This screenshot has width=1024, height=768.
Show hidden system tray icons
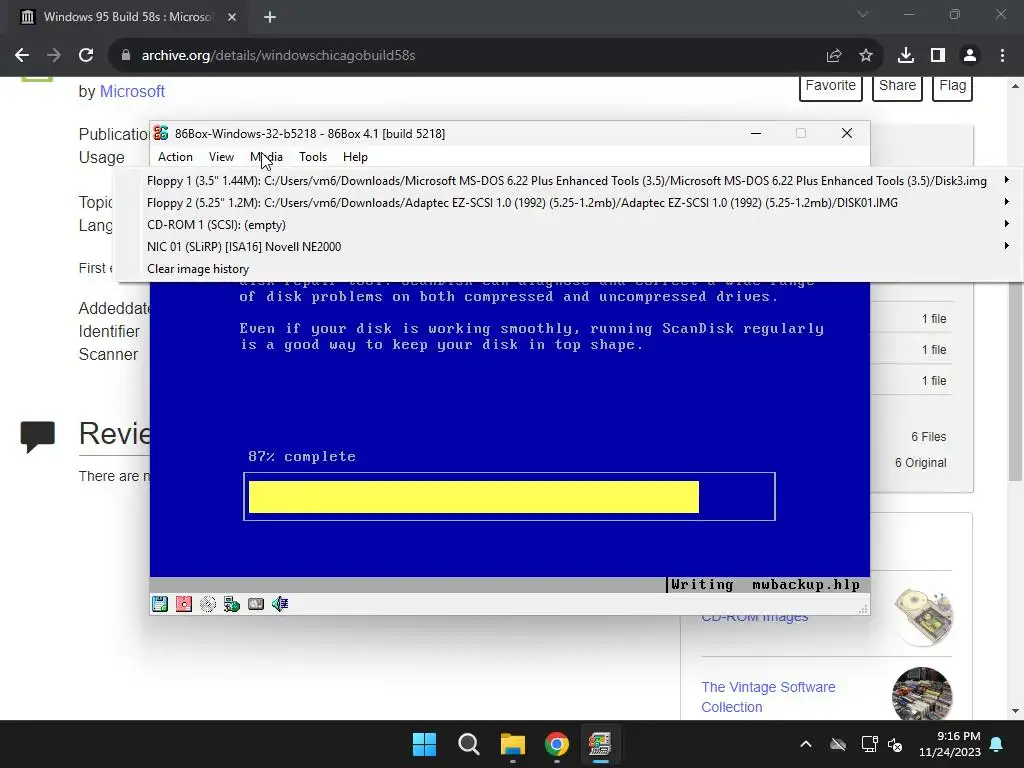pos(806,744)
